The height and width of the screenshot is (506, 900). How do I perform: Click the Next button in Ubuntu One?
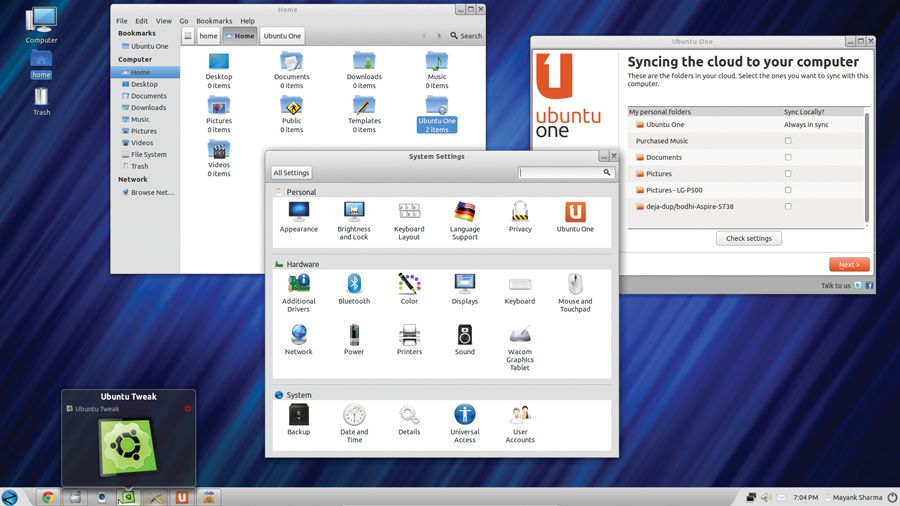(849, 264)
